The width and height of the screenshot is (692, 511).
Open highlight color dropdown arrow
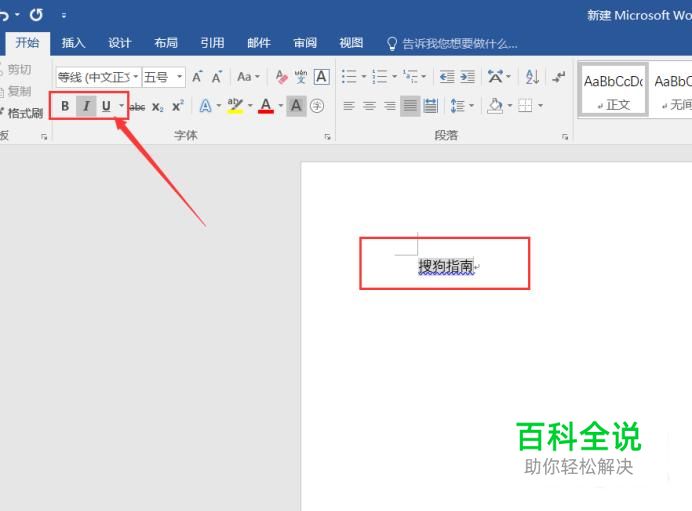tap(250, 106)
